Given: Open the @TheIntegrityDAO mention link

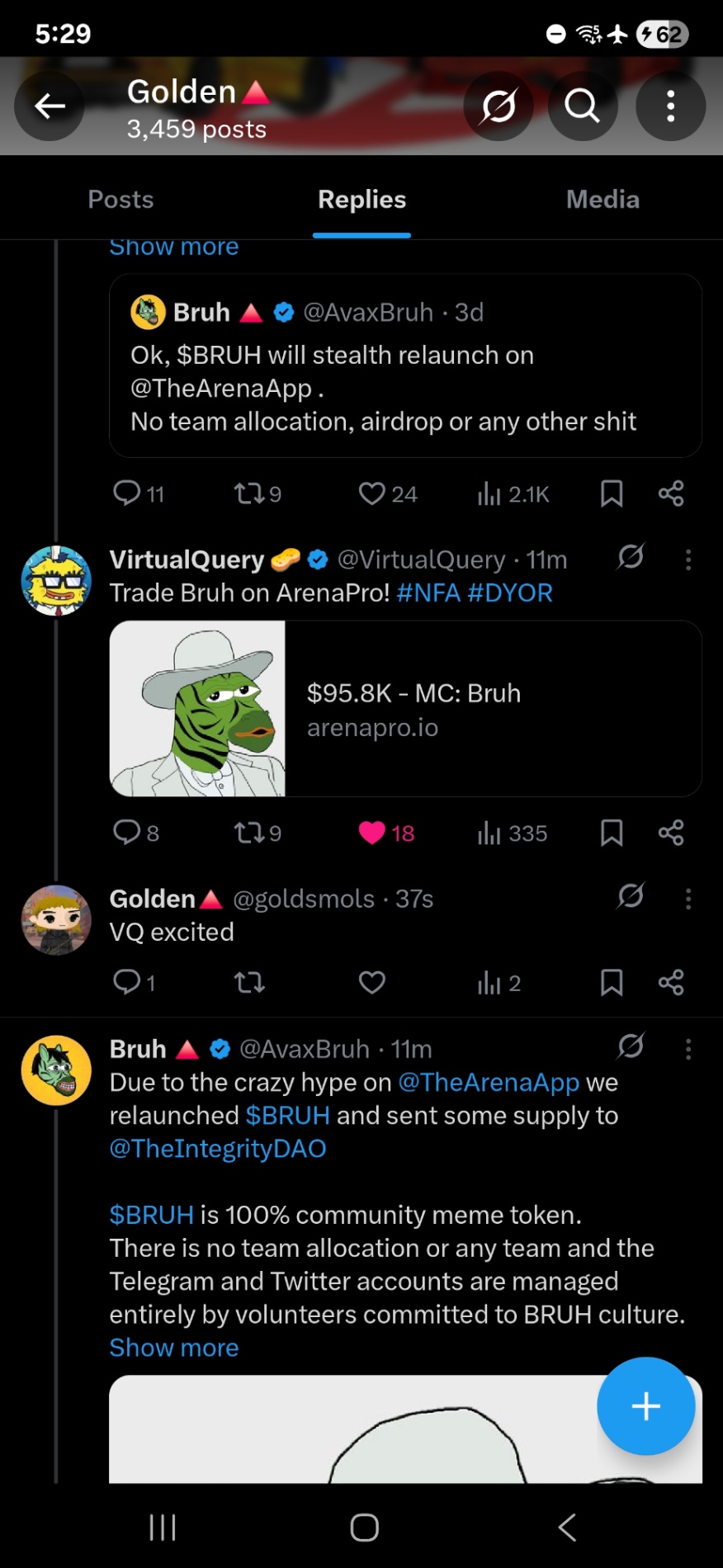Looking at the screenshot, I should coord(218,1149).
